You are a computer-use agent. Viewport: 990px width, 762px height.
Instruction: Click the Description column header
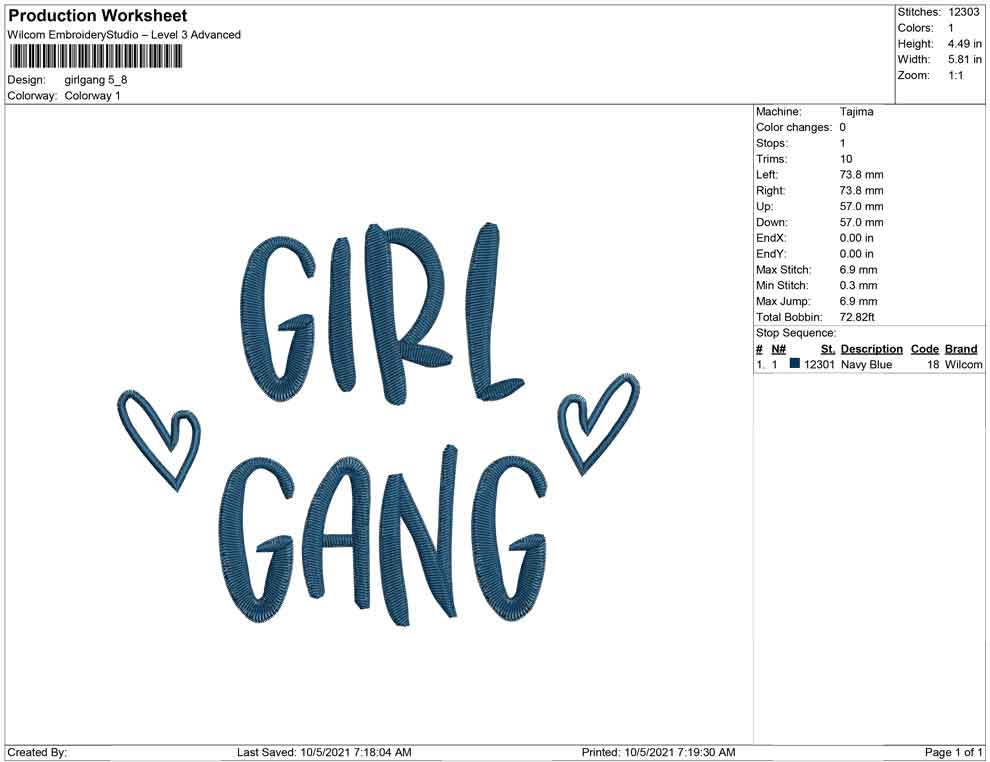pyautogui.click(x=871, y=349)
